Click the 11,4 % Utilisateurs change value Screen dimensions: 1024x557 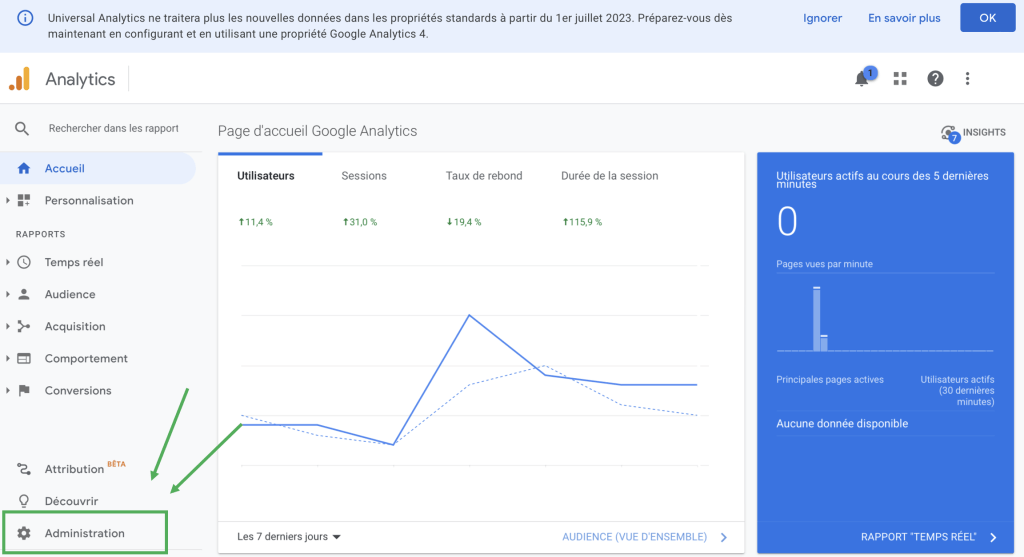click(255, 222)
